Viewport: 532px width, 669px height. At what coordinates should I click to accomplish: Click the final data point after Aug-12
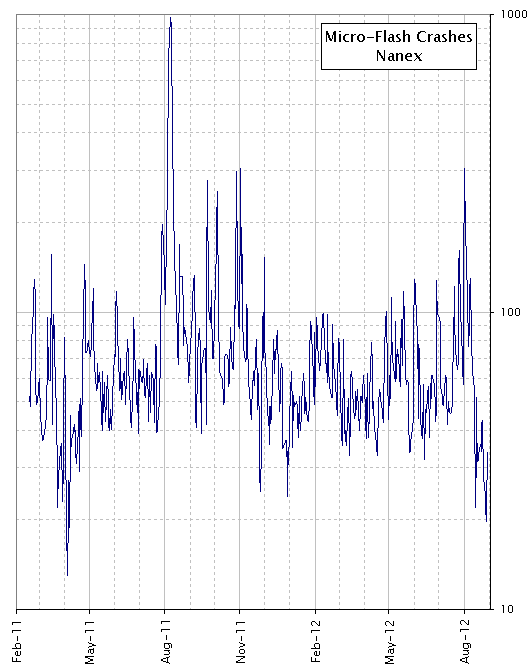pos(488,452)
